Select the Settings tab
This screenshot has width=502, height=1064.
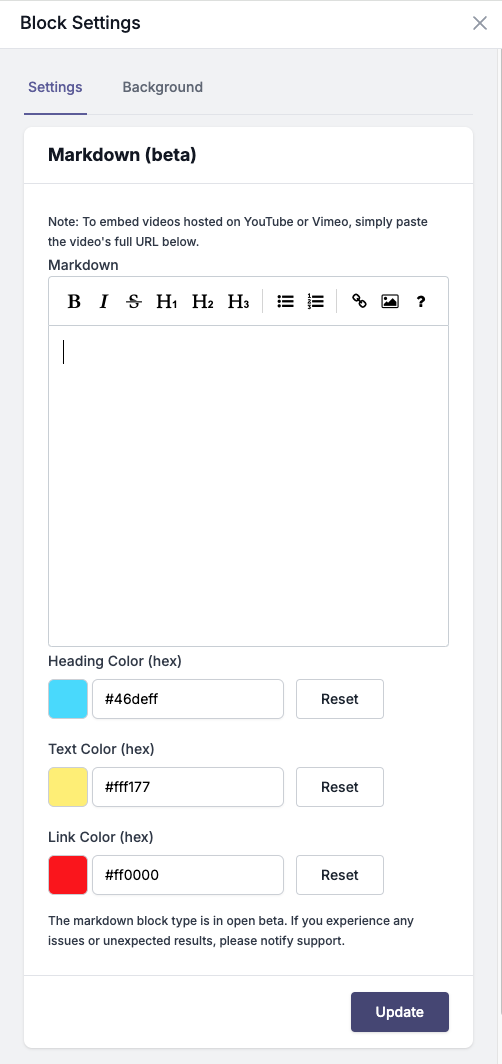tap(56, 87)
